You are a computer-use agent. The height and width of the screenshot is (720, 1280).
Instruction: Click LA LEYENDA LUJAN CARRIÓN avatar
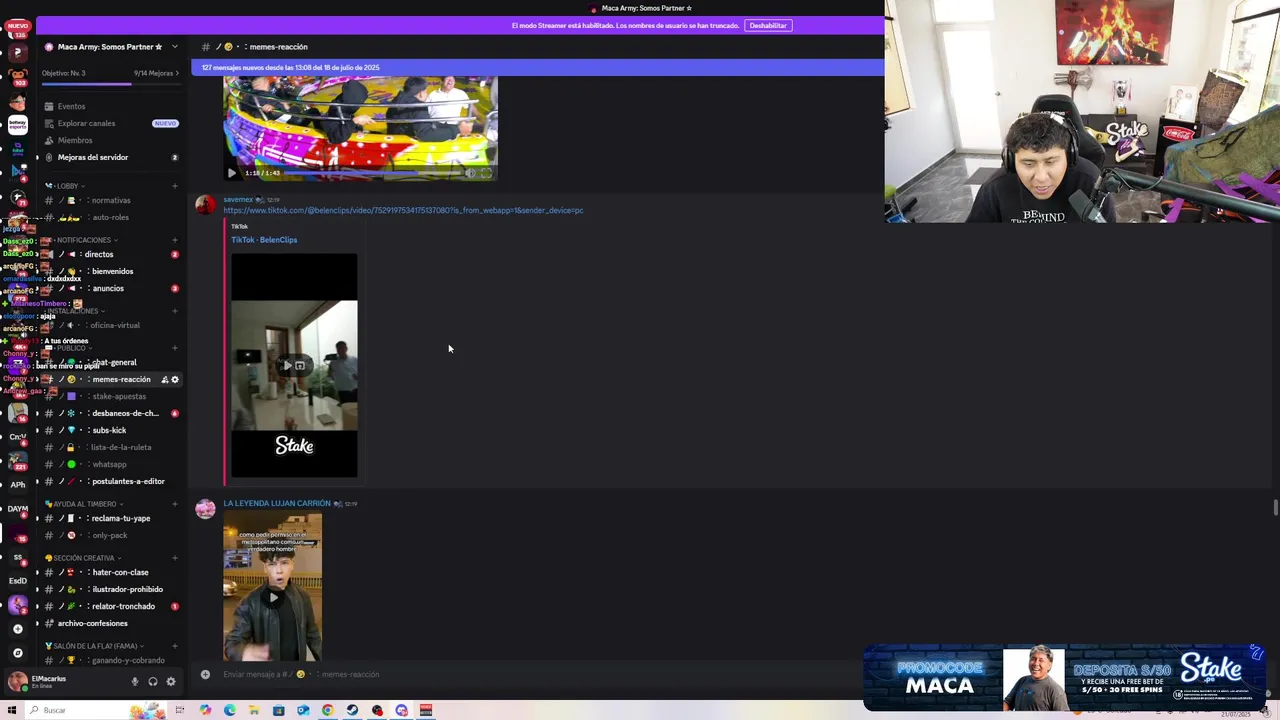tap(205, 509)
